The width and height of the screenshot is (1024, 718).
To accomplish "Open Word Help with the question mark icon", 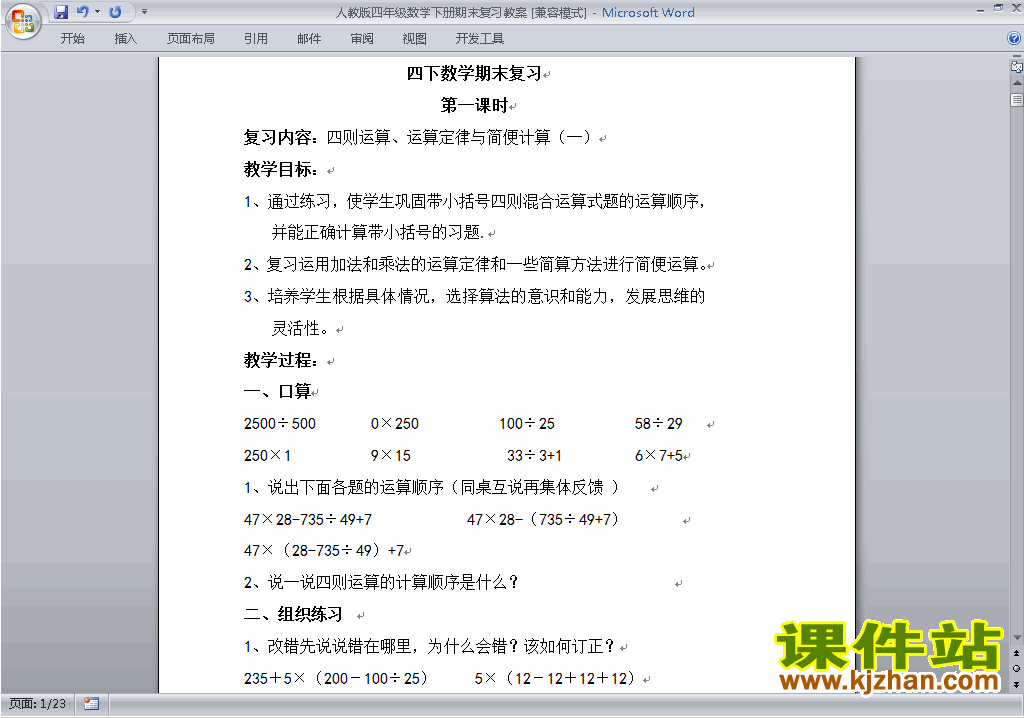I will tap(1014, 39).
